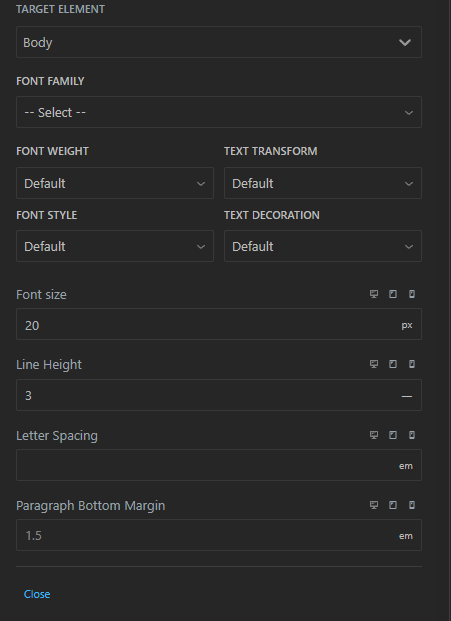Screen dimensions: 451x621
Task: Click the Close link
Action: [37, 594]
